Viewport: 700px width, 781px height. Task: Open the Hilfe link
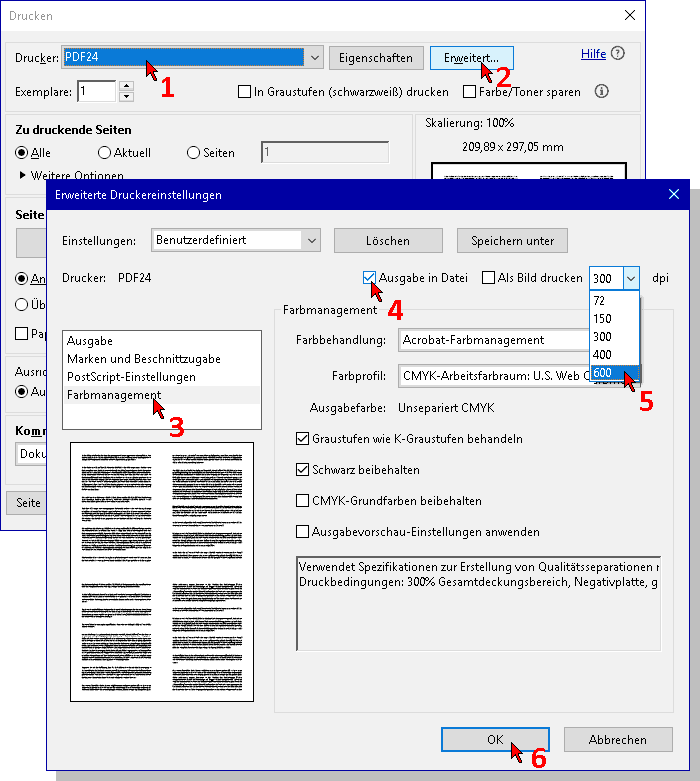click(x=593, y=54)
